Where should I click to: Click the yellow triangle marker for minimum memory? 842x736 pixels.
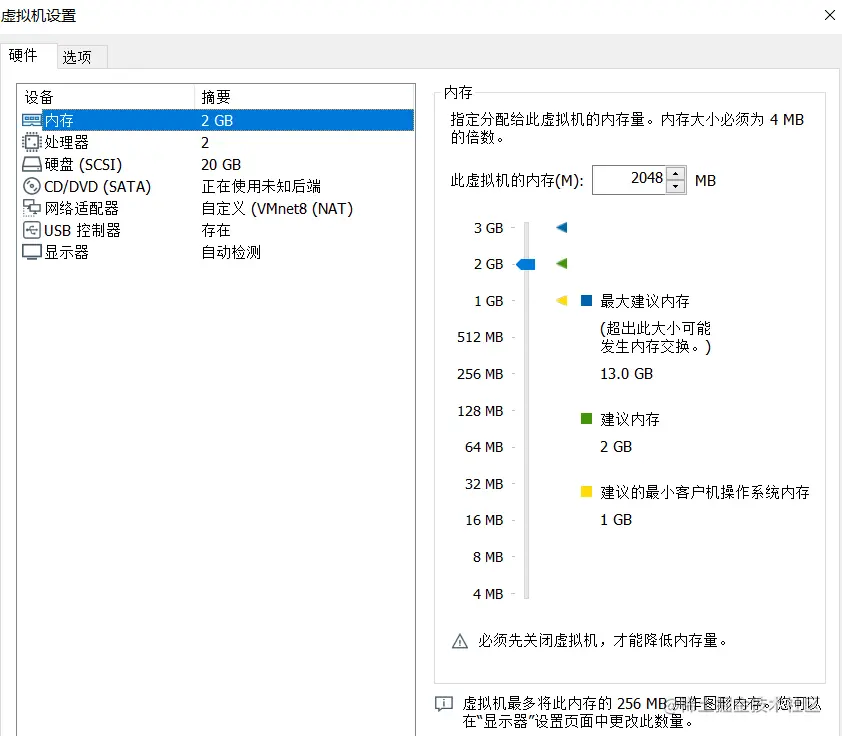point(561,300)
